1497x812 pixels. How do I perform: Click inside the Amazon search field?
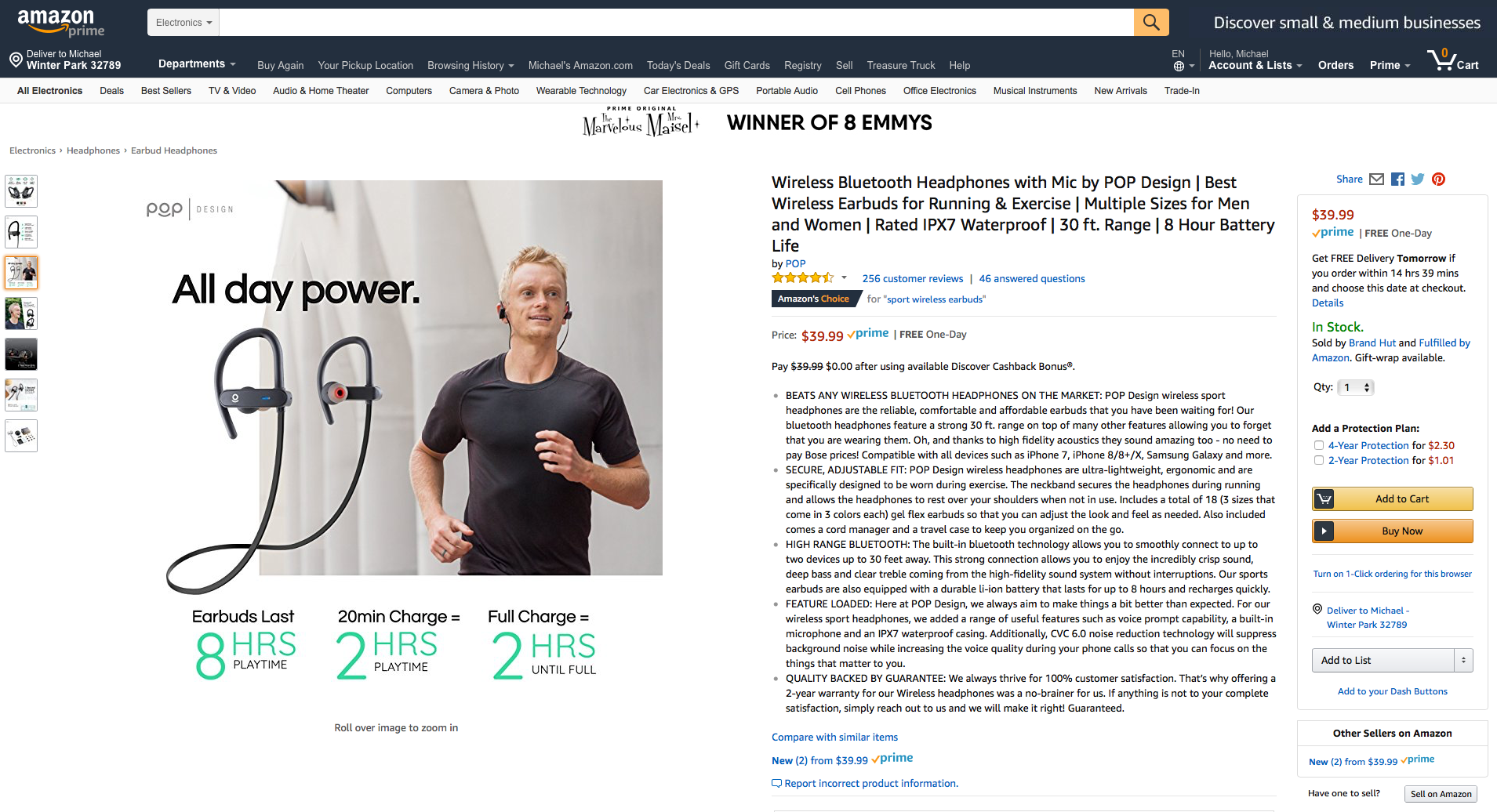point(677,22)
